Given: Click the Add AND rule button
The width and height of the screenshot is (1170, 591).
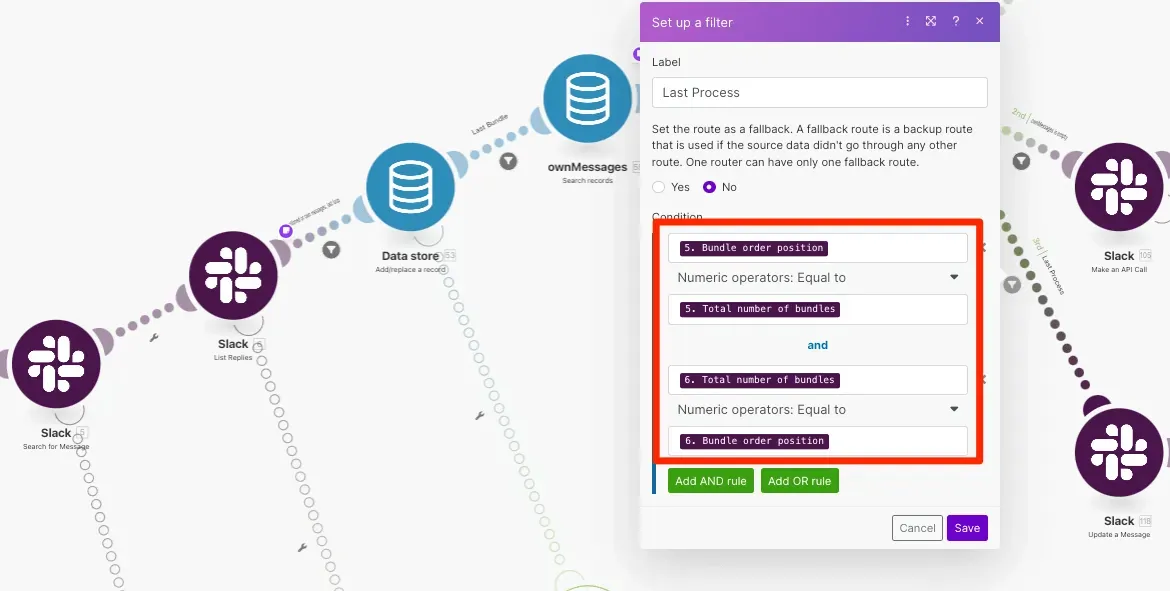Looking at the screenshot, I should tap(710, 481).
